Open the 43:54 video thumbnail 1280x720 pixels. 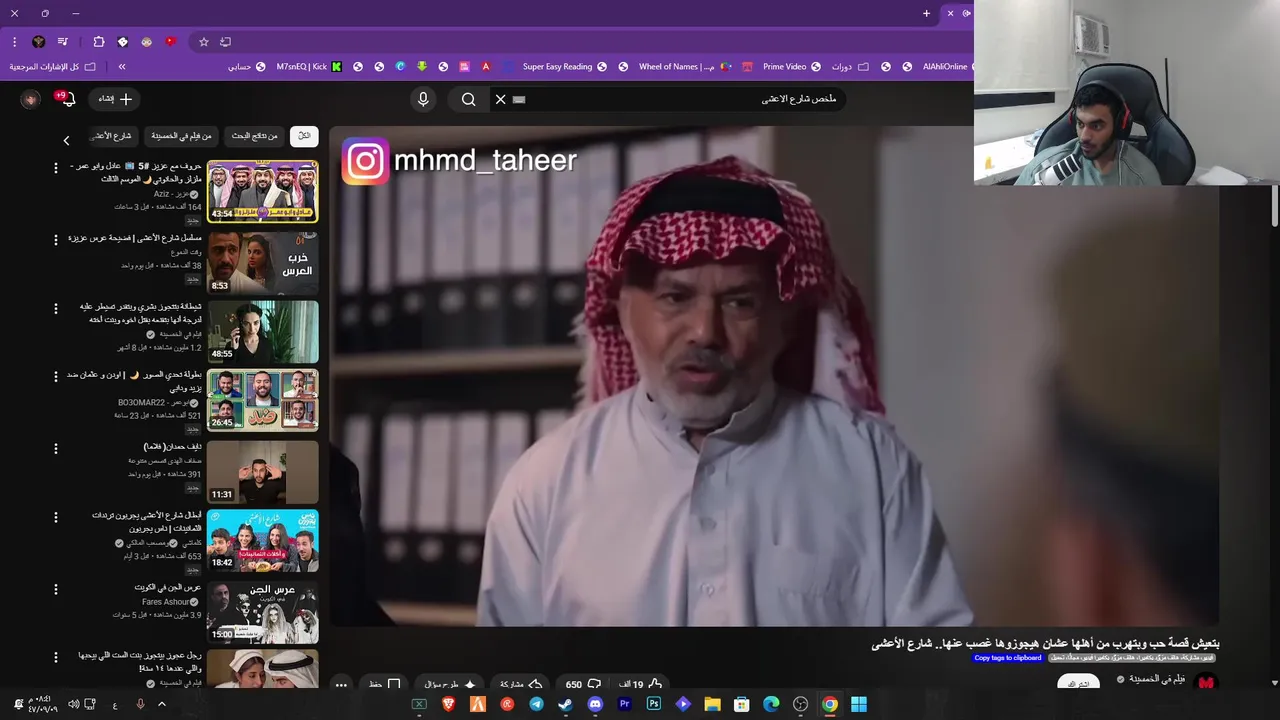point(263,191)
